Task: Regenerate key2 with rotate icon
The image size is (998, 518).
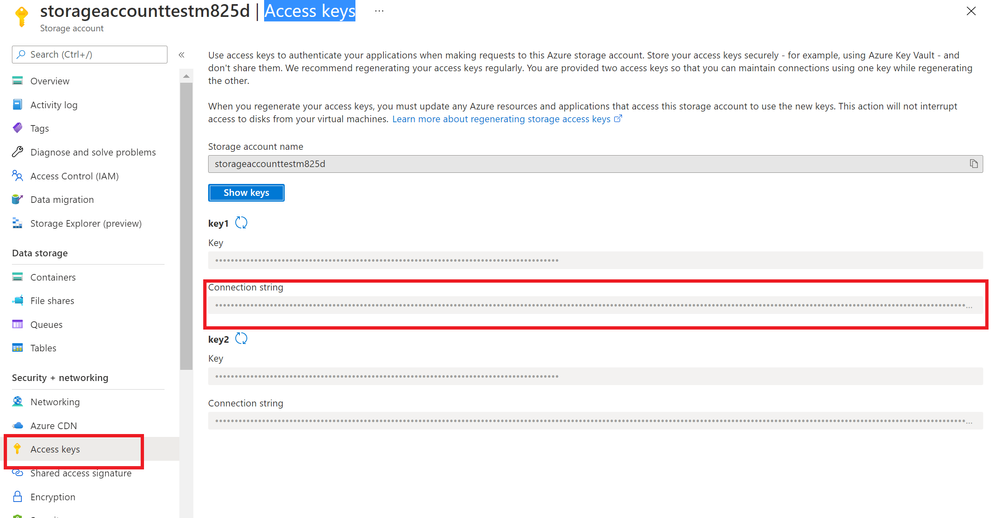Action: 241,339
